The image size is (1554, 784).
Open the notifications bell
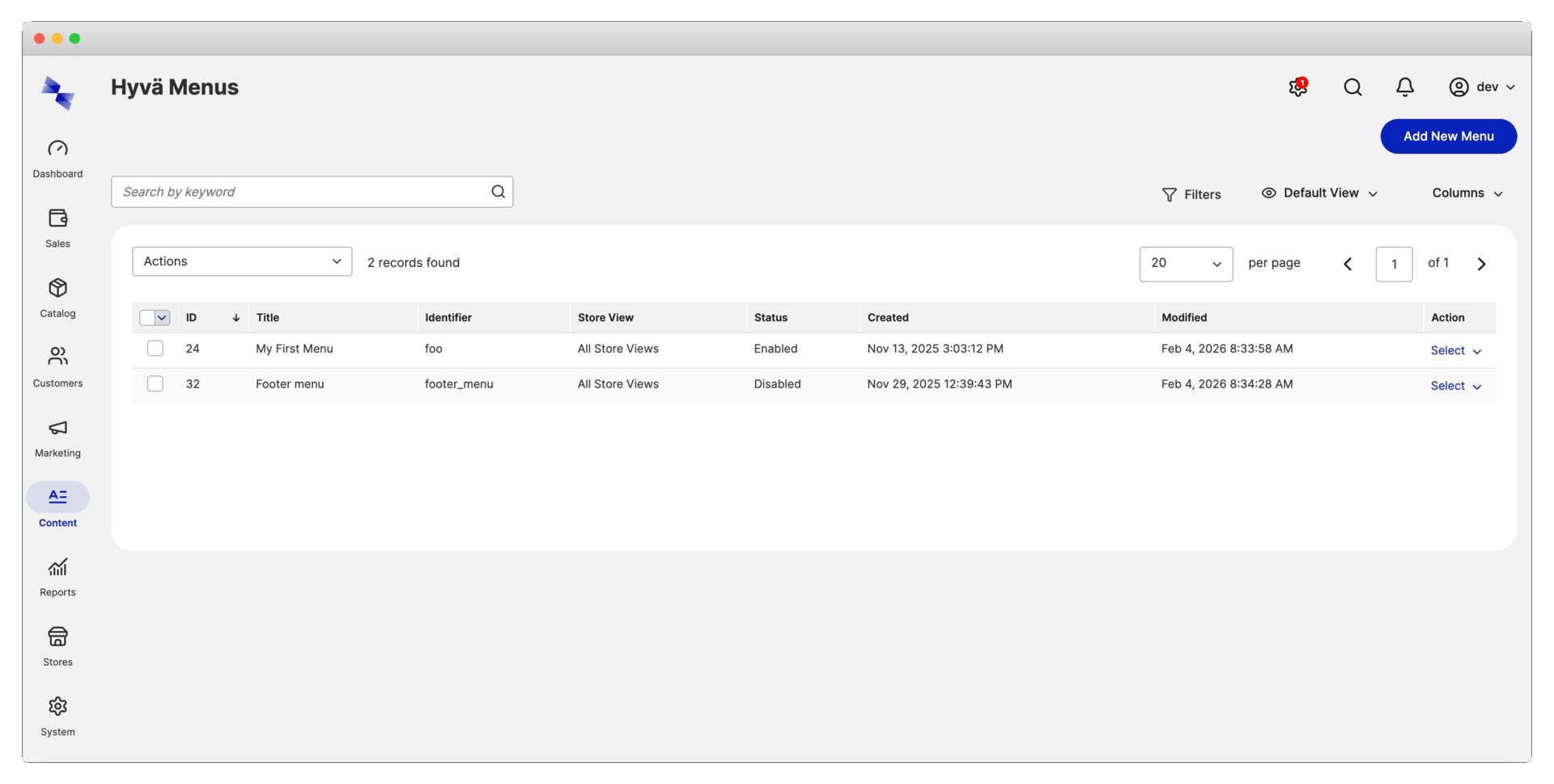point(1404,87)
